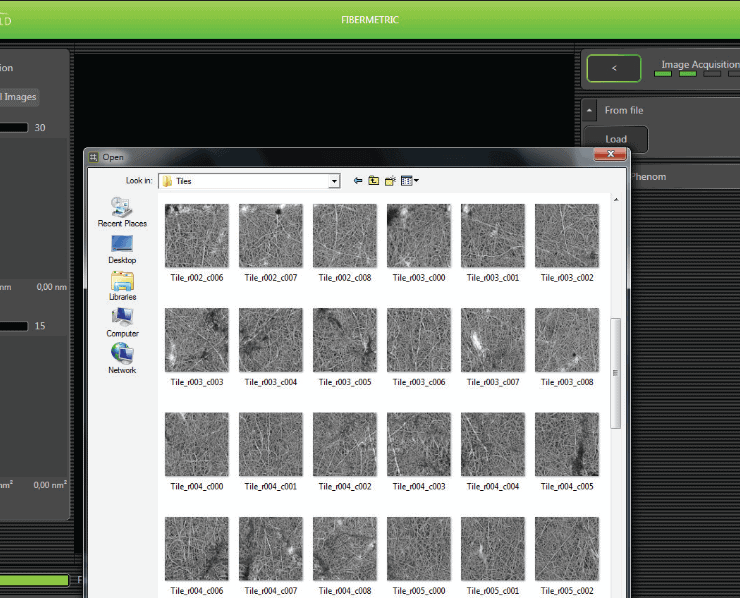This screenshot has width=740, height=598.
Task: Select thumbnail Tile_r004_c003
Action: [419, 444]
